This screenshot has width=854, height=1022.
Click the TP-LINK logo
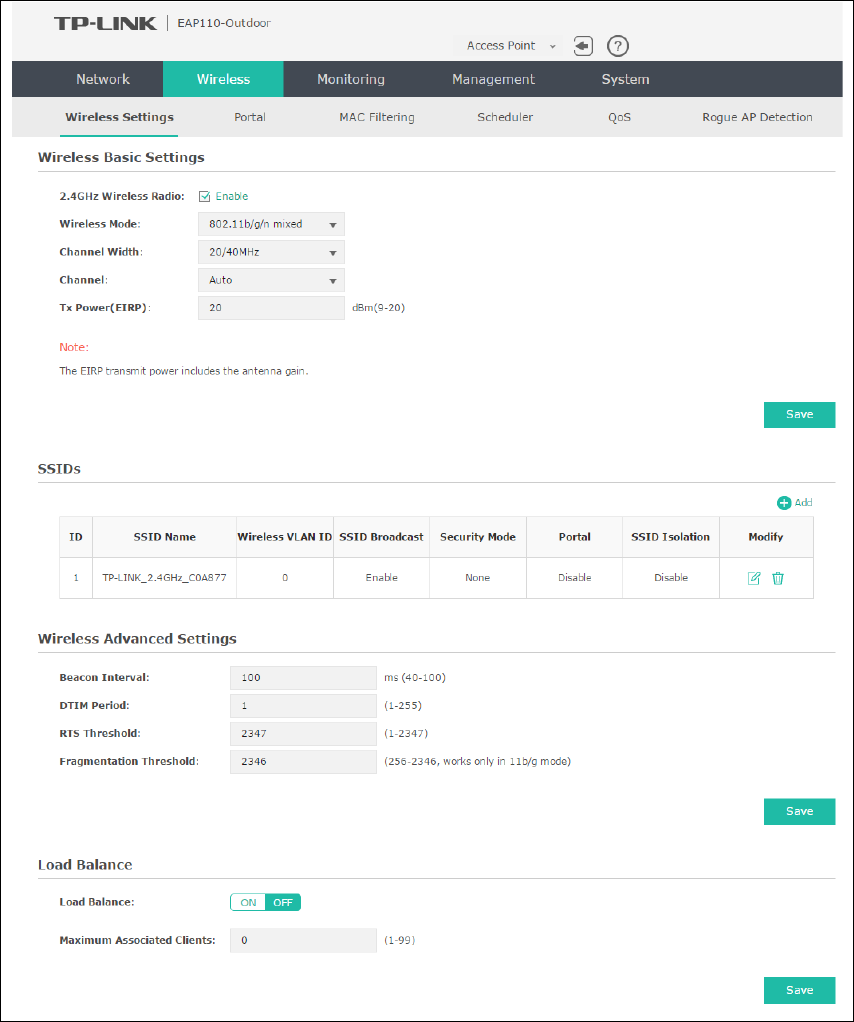(x=105, y=23)
